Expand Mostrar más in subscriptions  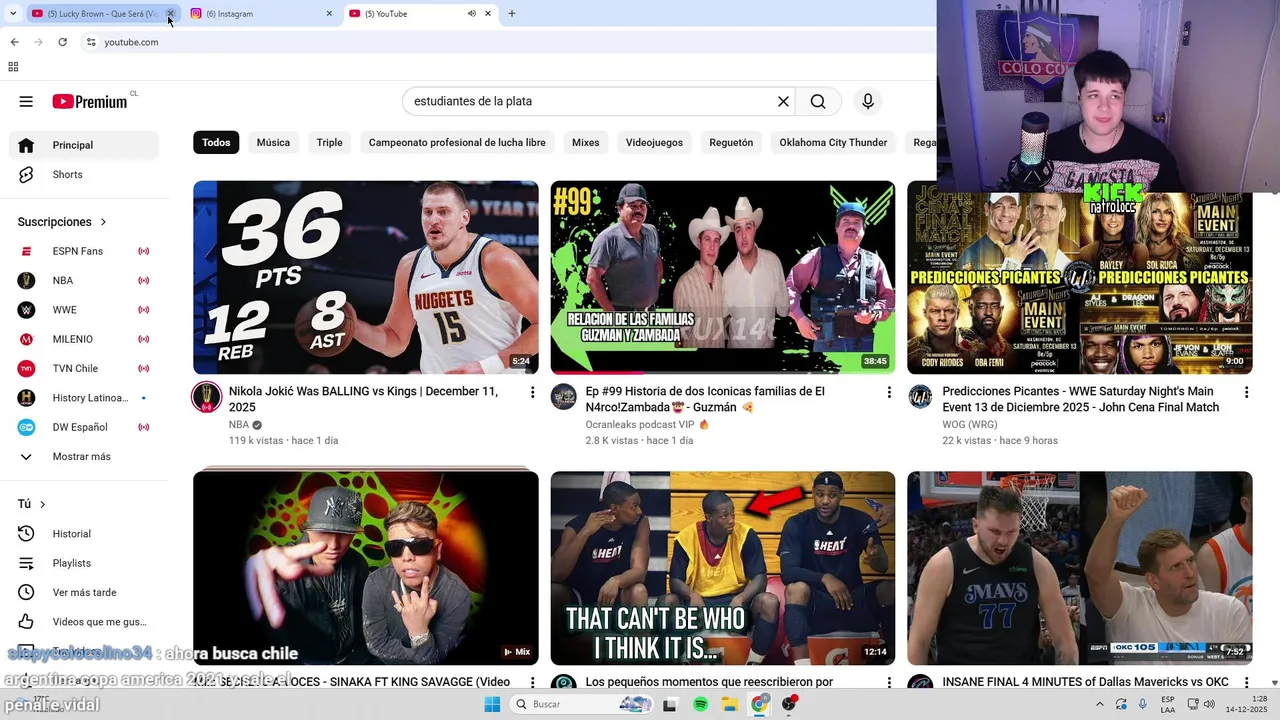(x=84, y=456)
